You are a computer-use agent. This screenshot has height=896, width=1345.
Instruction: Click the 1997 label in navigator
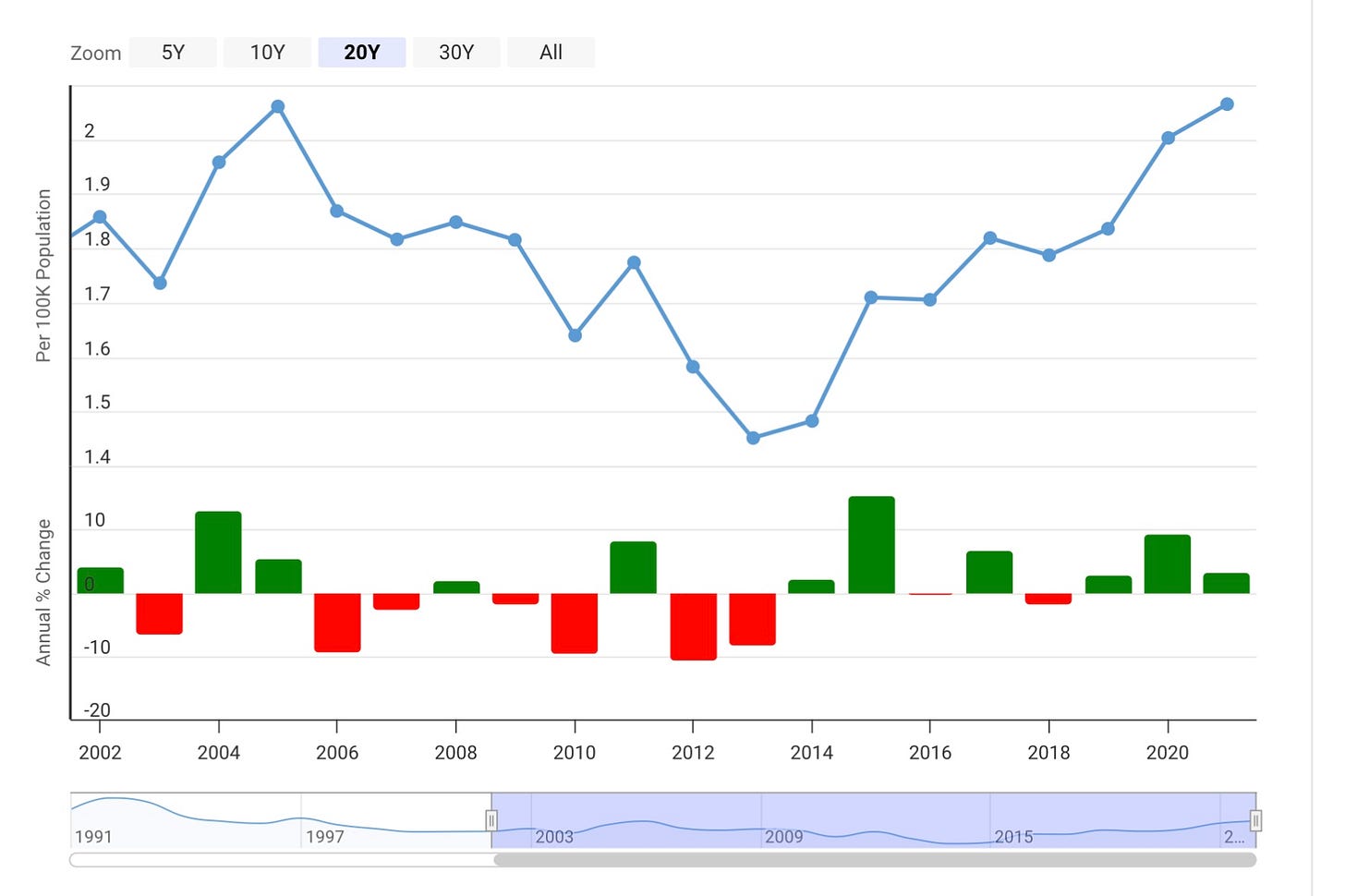[325, 837]
